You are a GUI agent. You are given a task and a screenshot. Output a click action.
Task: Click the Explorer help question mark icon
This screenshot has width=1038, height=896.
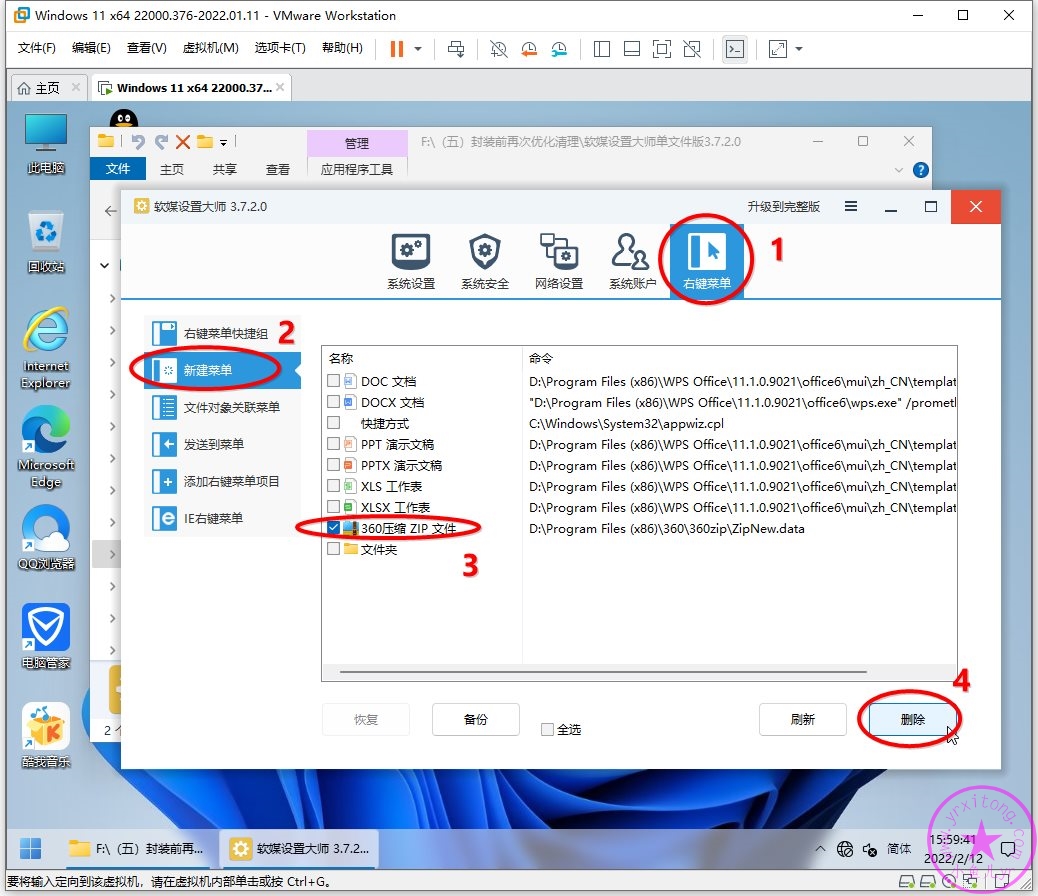pyautogui.click(x=920, y=170)
